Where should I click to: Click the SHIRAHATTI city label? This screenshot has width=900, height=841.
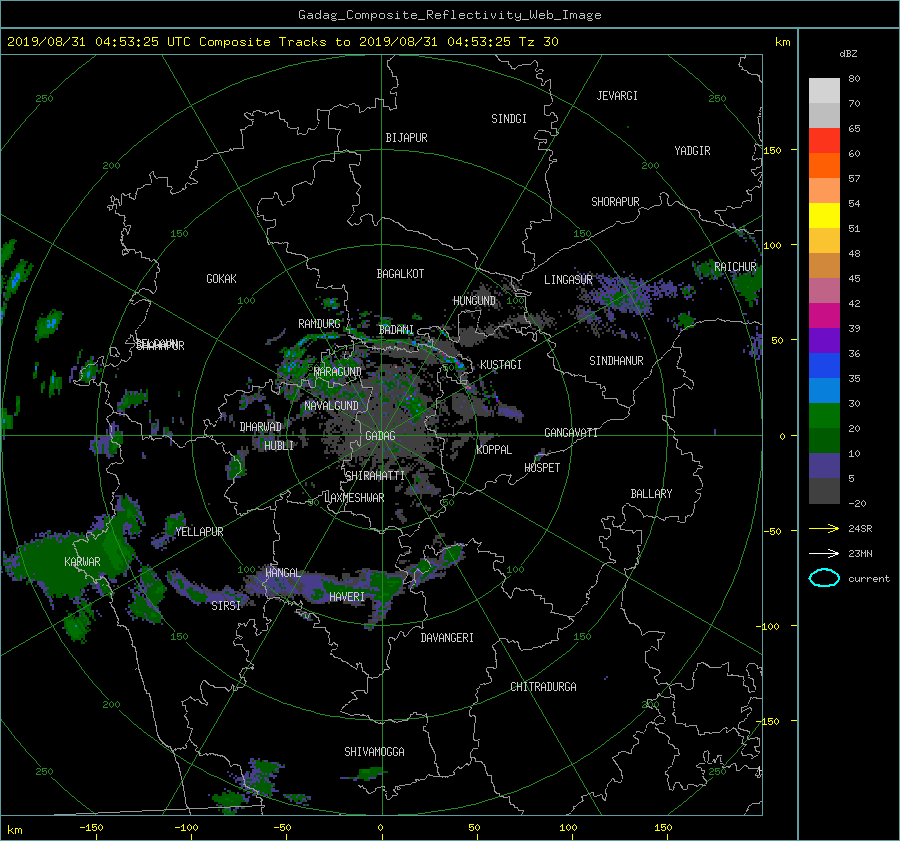pos(375,475)
